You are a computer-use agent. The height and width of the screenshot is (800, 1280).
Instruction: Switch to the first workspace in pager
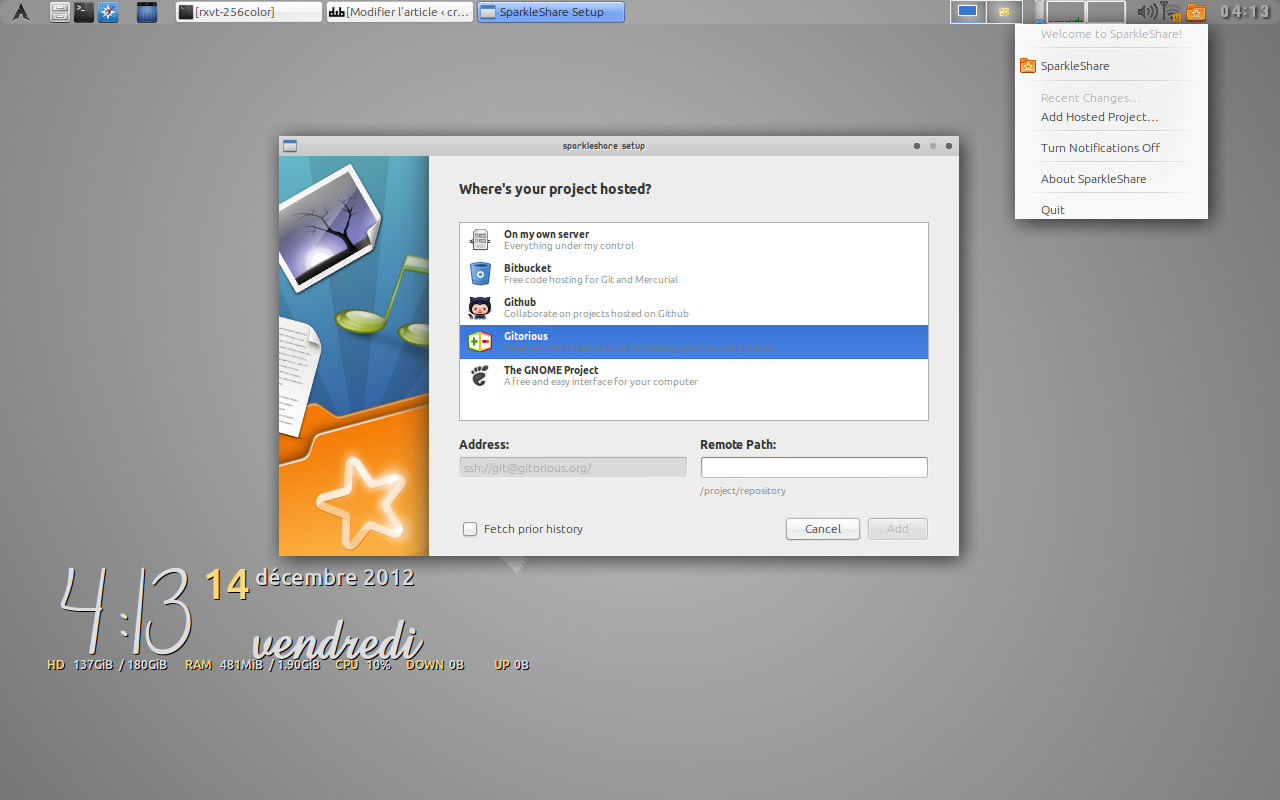click(968, 12)
